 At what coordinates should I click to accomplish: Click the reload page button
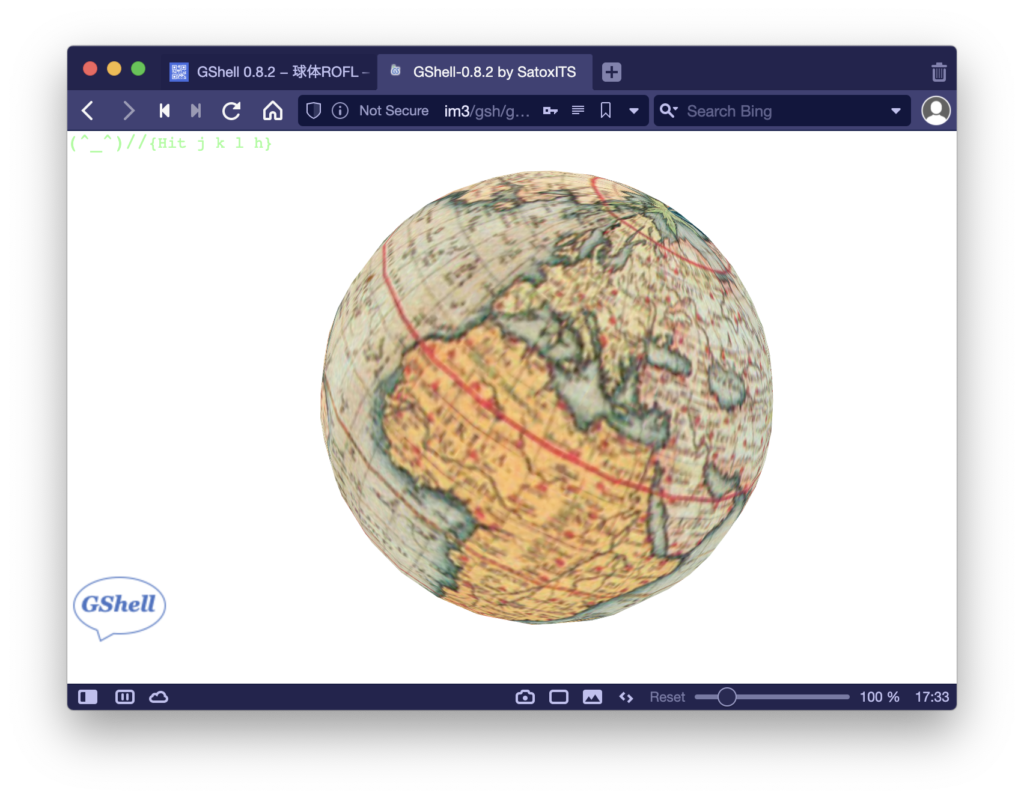click(231, 111)
